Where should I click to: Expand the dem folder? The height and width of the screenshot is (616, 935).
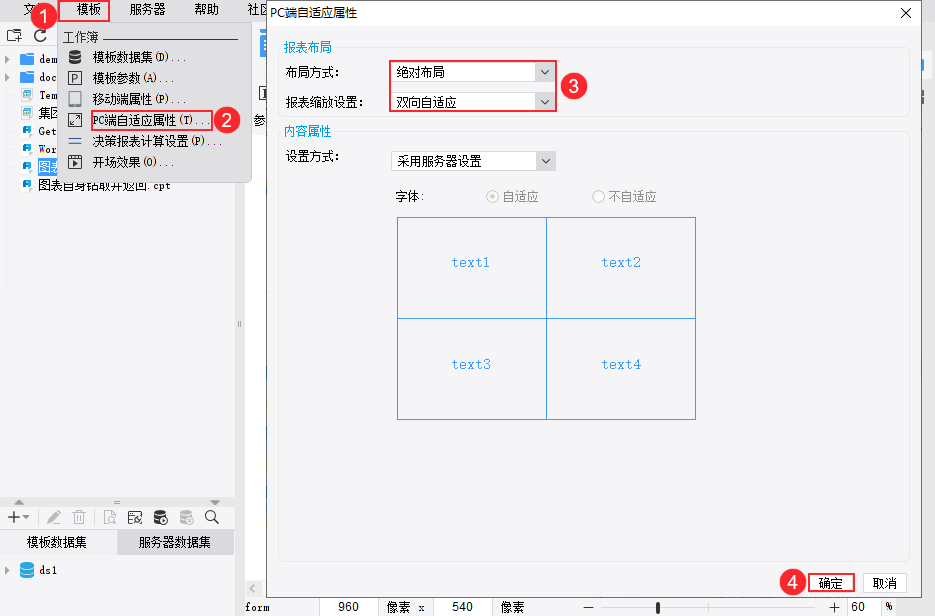(x=7, y=59)
